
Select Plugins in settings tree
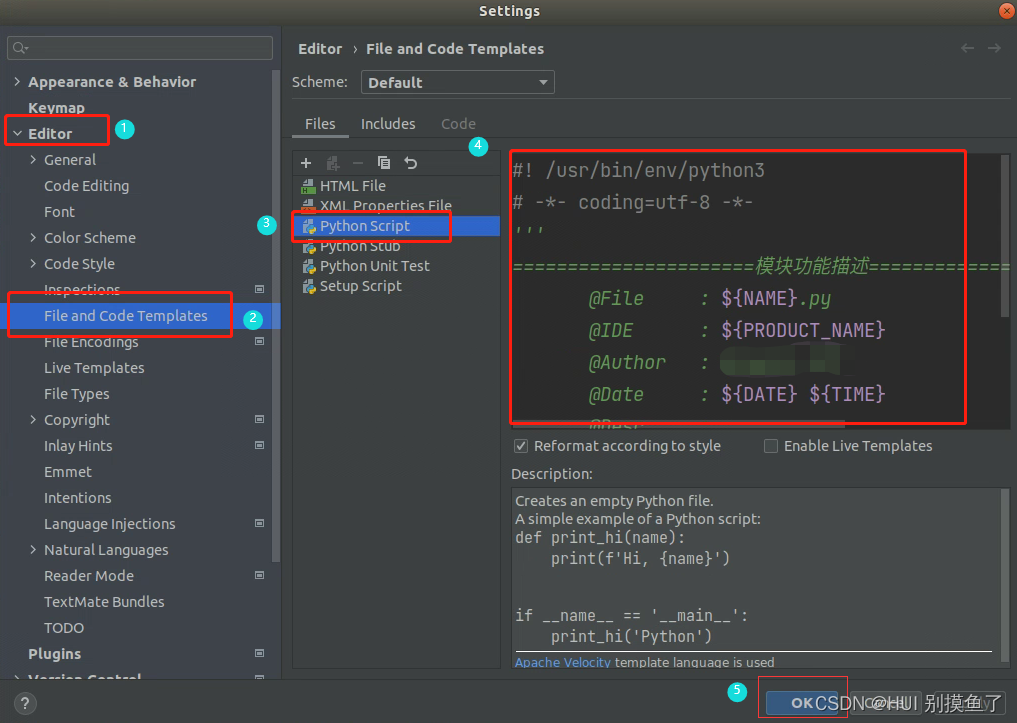pos(54,654)
